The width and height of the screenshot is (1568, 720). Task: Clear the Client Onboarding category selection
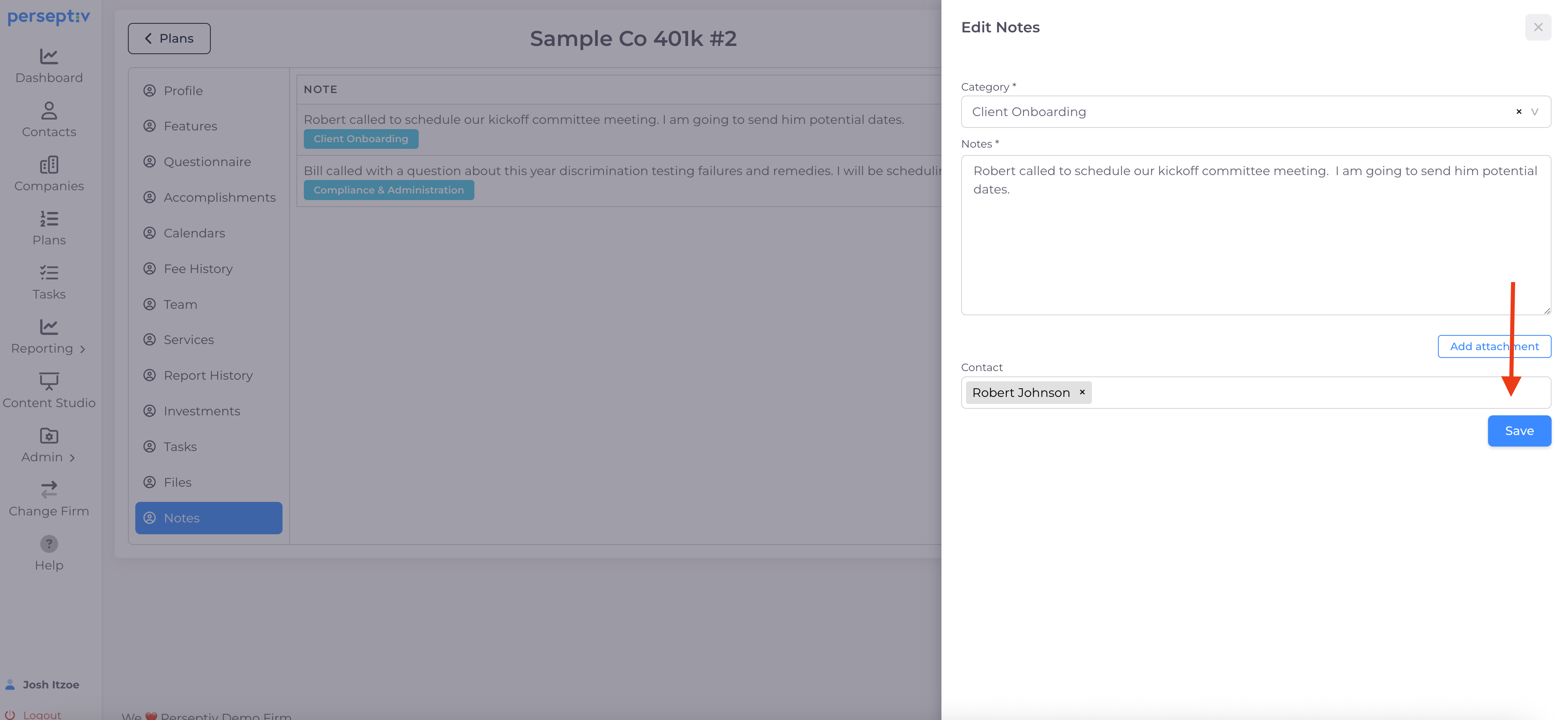click(x=1519, y=112)
